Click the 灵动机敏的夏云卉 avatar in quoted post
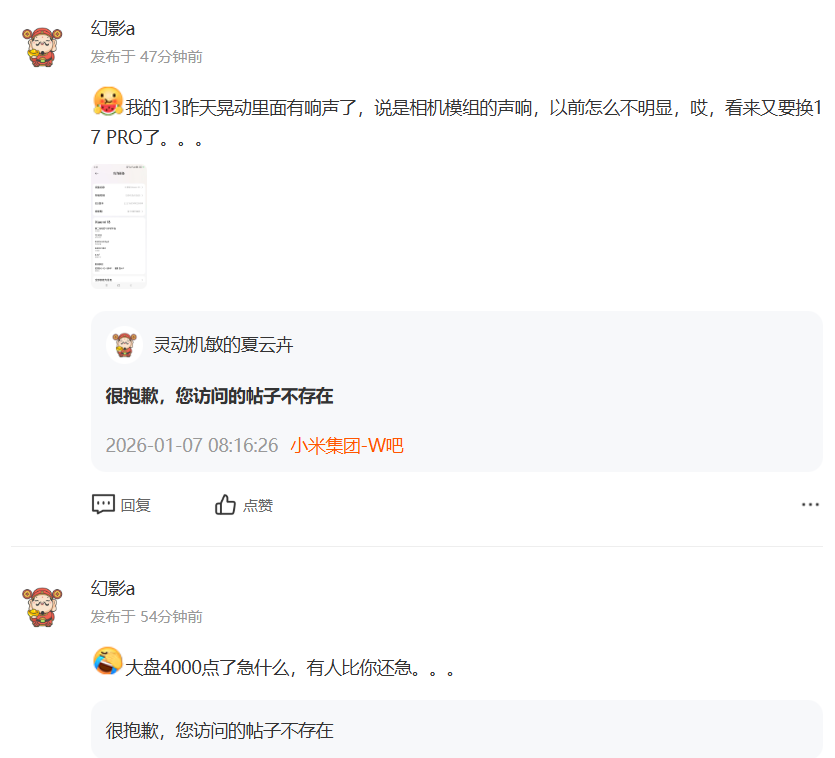 pos(124,345)
